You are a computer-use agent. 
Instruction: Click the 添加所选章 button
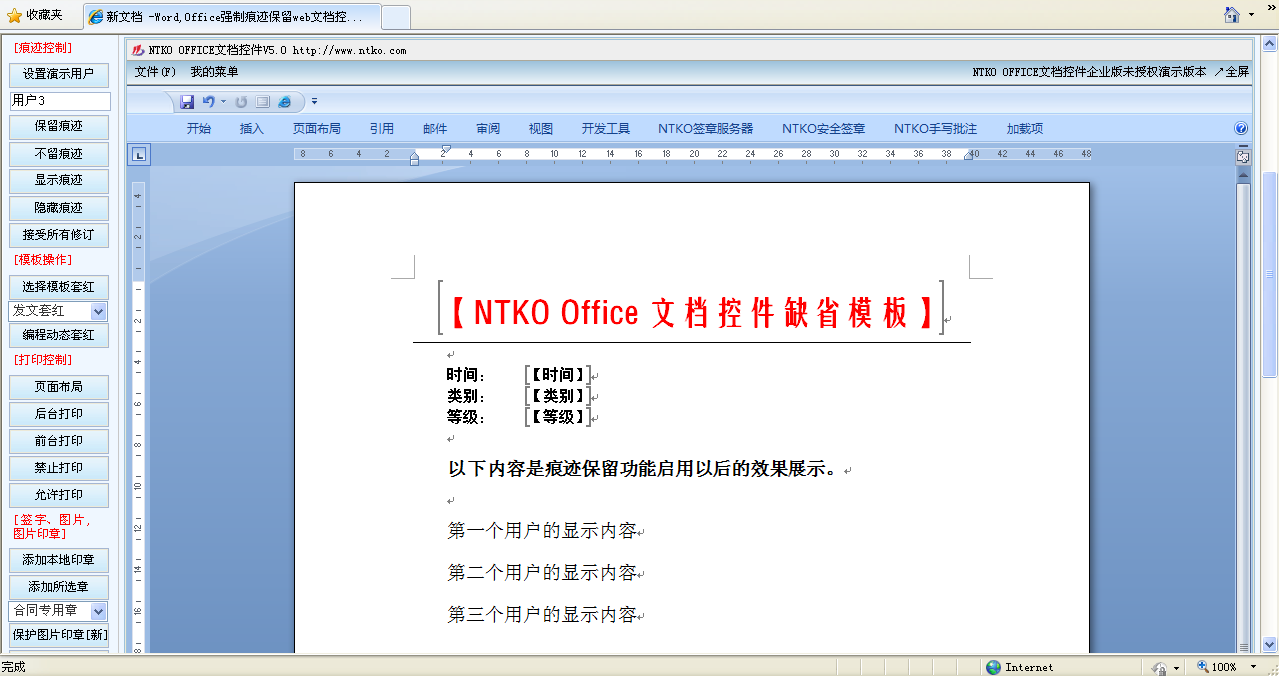click(x=59, y=587)
